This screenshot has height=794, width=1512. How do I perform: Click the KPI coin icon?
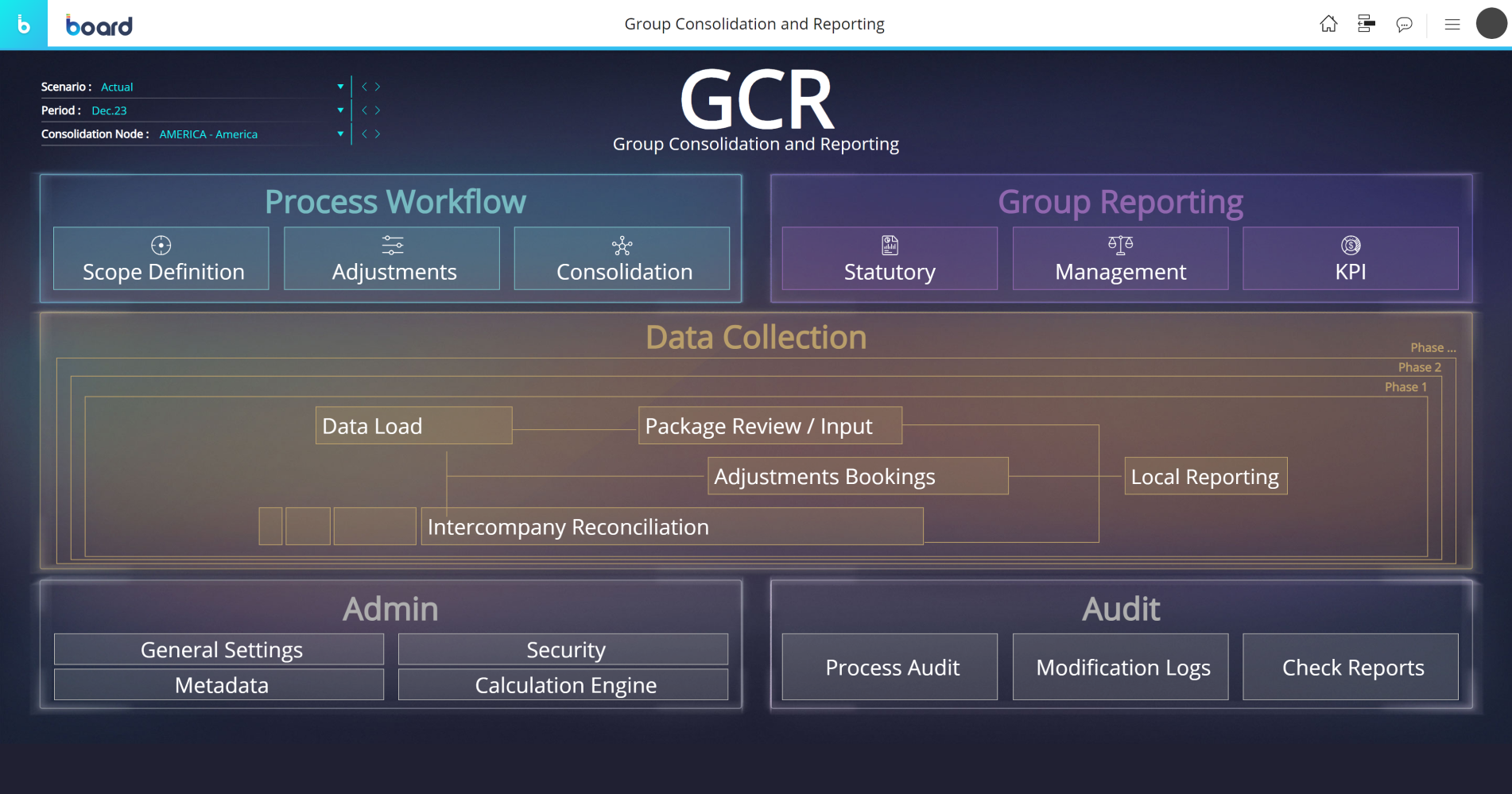[x=1351, y=245]
